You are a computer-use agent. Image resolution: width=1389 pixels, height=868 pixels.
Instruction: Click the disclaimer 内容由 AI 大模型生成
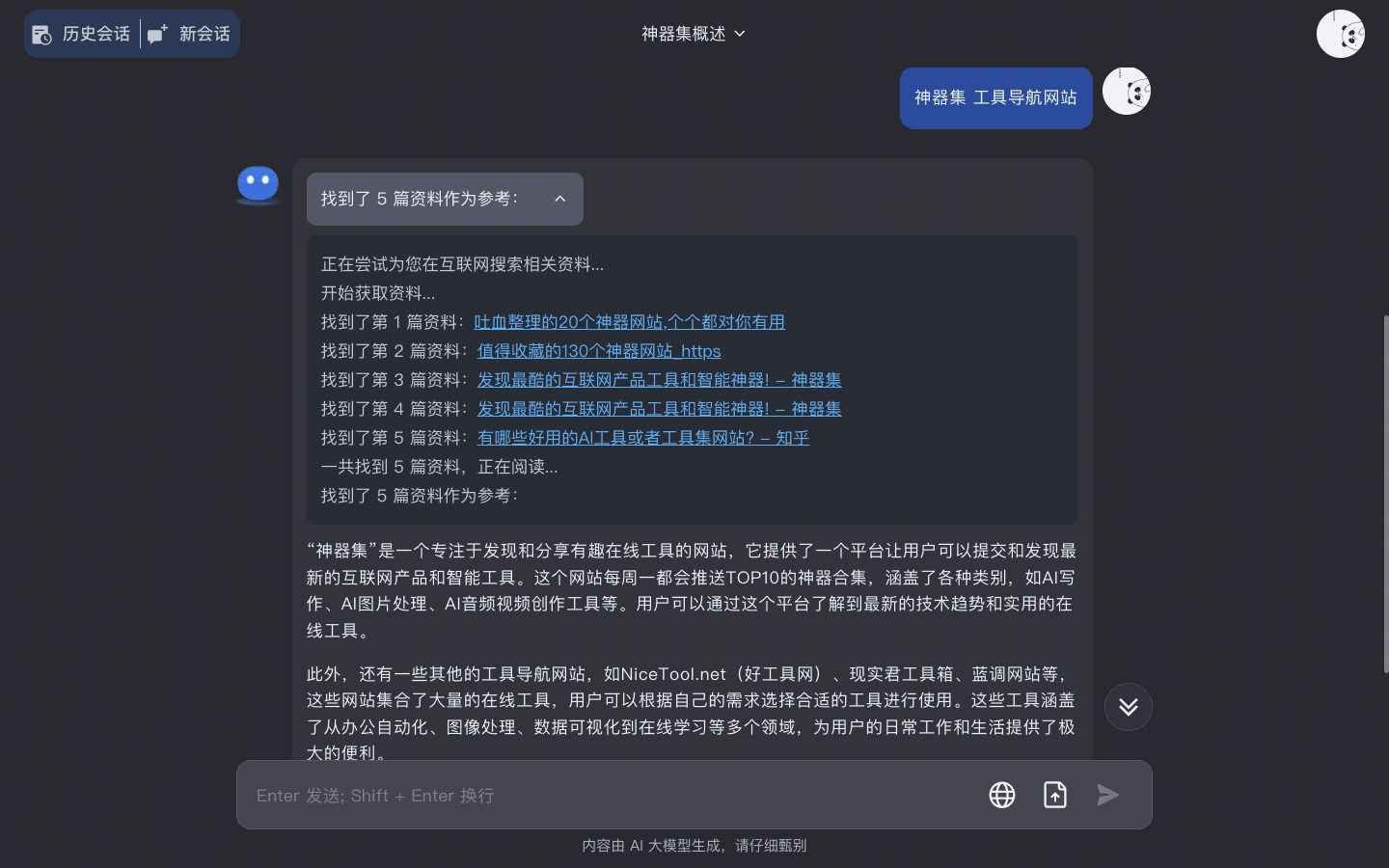click(x=694, y=846)
